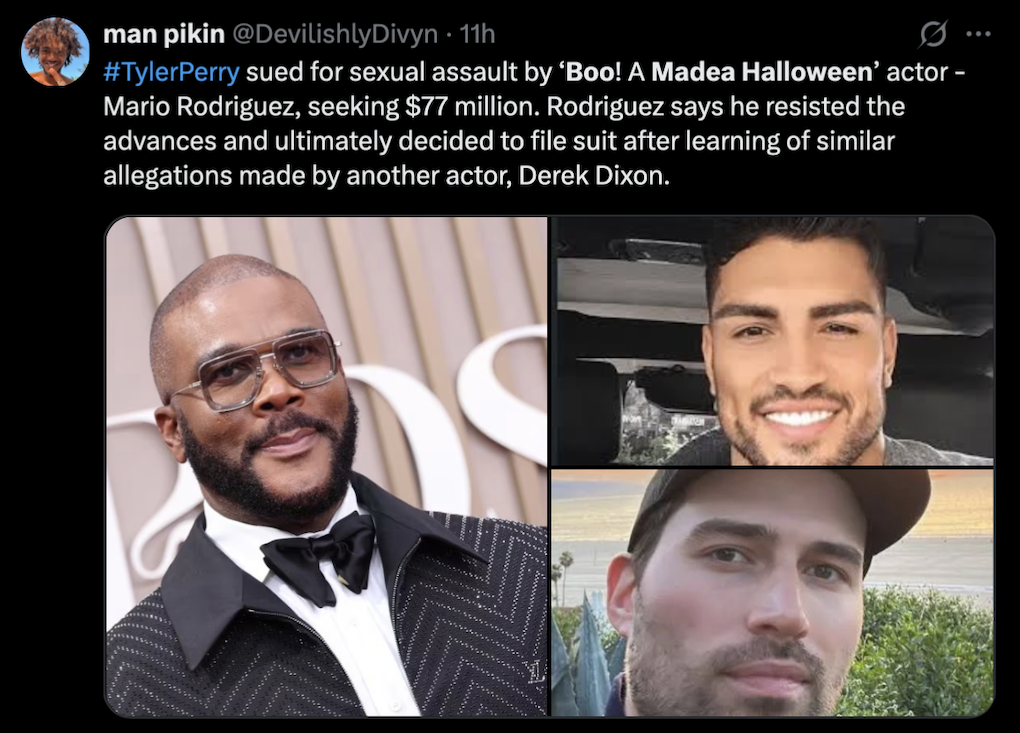Click the poster's round profile avatar
The width and height of the screenshot is (1020, 733).
click(55, 51)
